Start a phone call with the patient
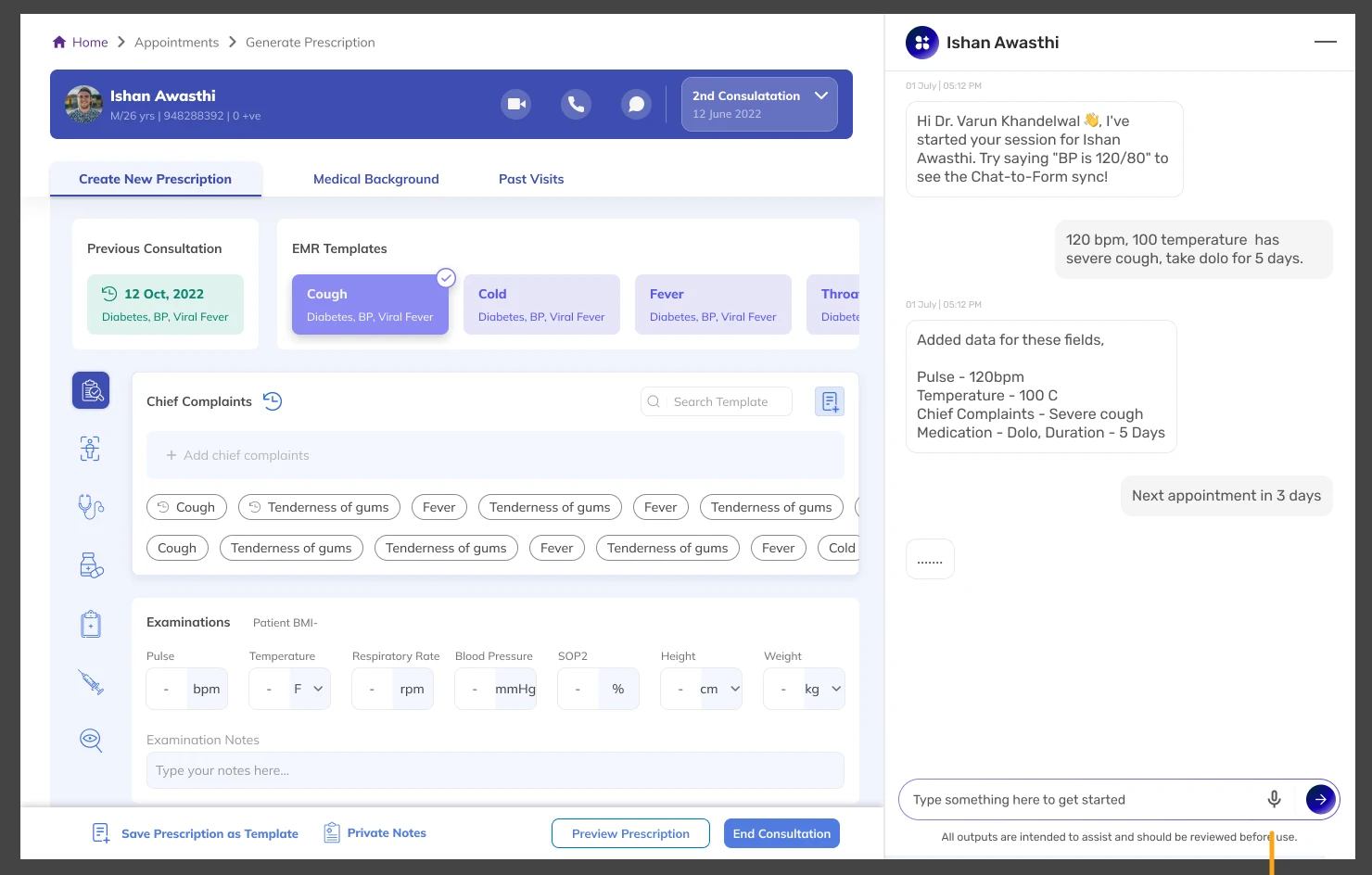1372x875 pixels. [576, 104]
